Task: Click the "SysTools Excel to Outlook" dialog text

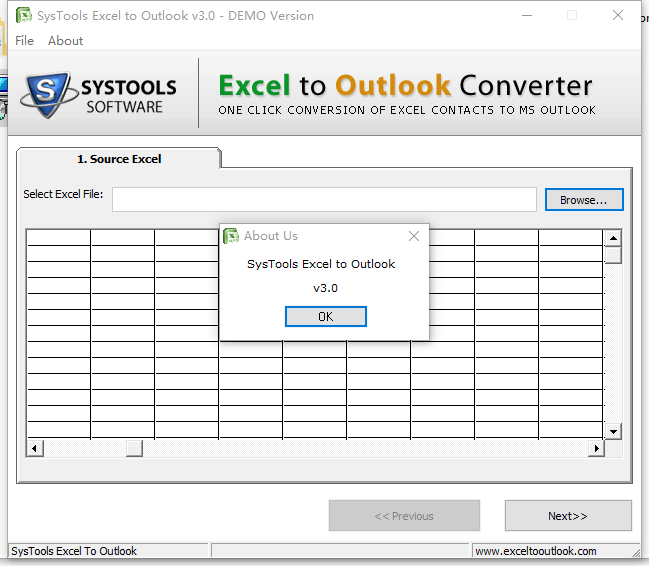Action: point(321,264)
